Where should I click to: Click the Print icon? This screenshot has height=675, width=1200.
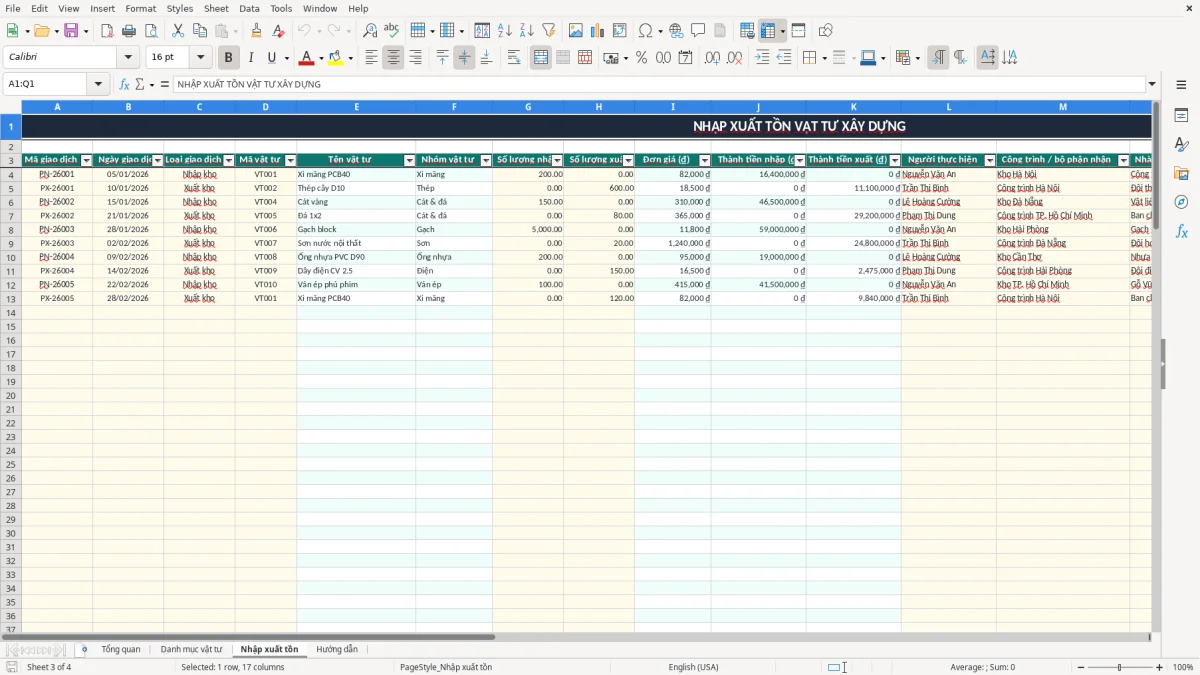[x=129, y=31]
